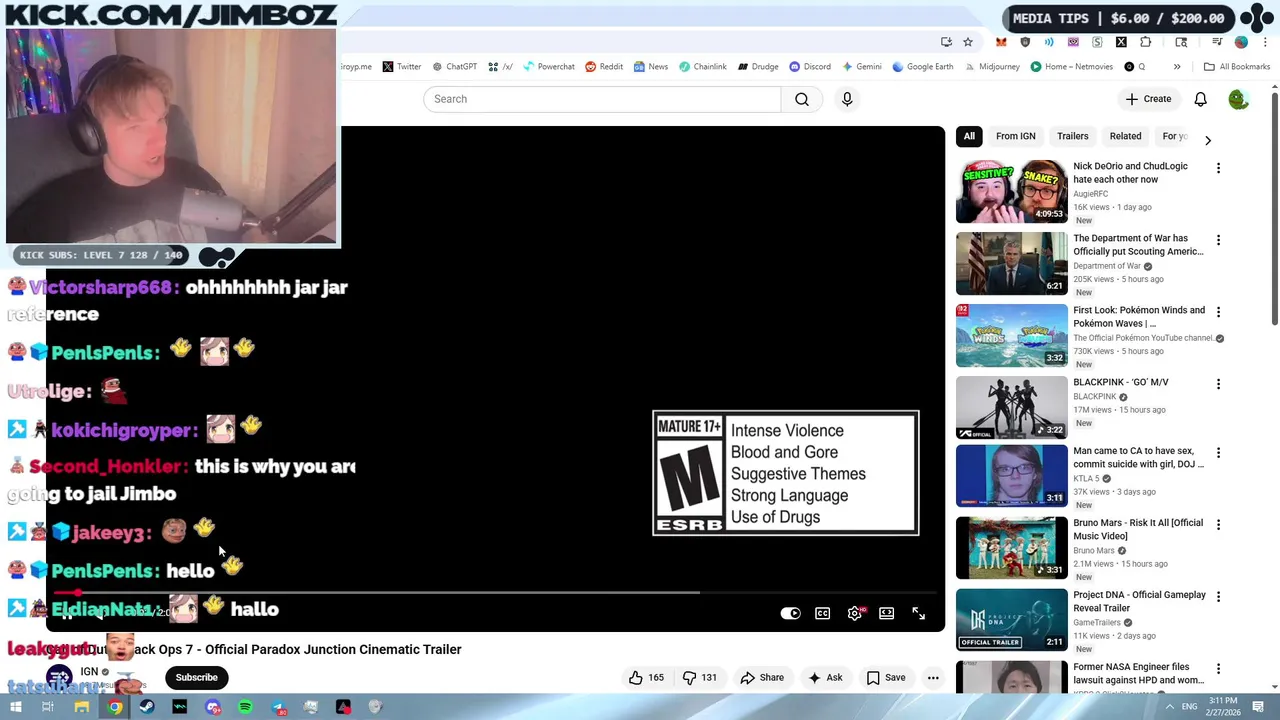Filter suggestions by From IGN

point(1015,136)
